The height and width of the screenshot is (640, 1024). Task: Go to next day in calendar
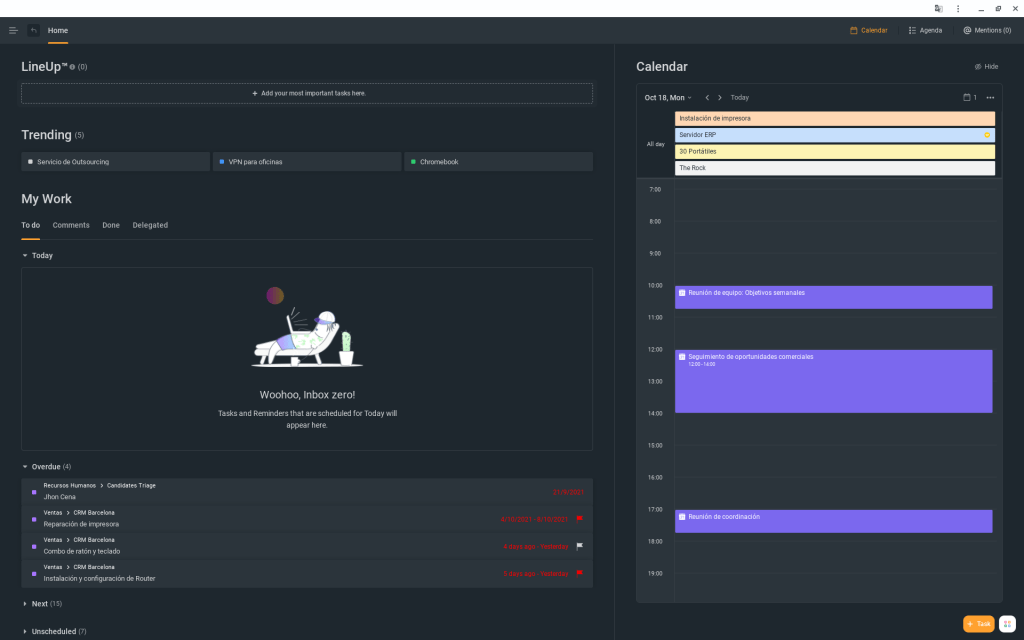pyautogui.click(x=720, y=97)
